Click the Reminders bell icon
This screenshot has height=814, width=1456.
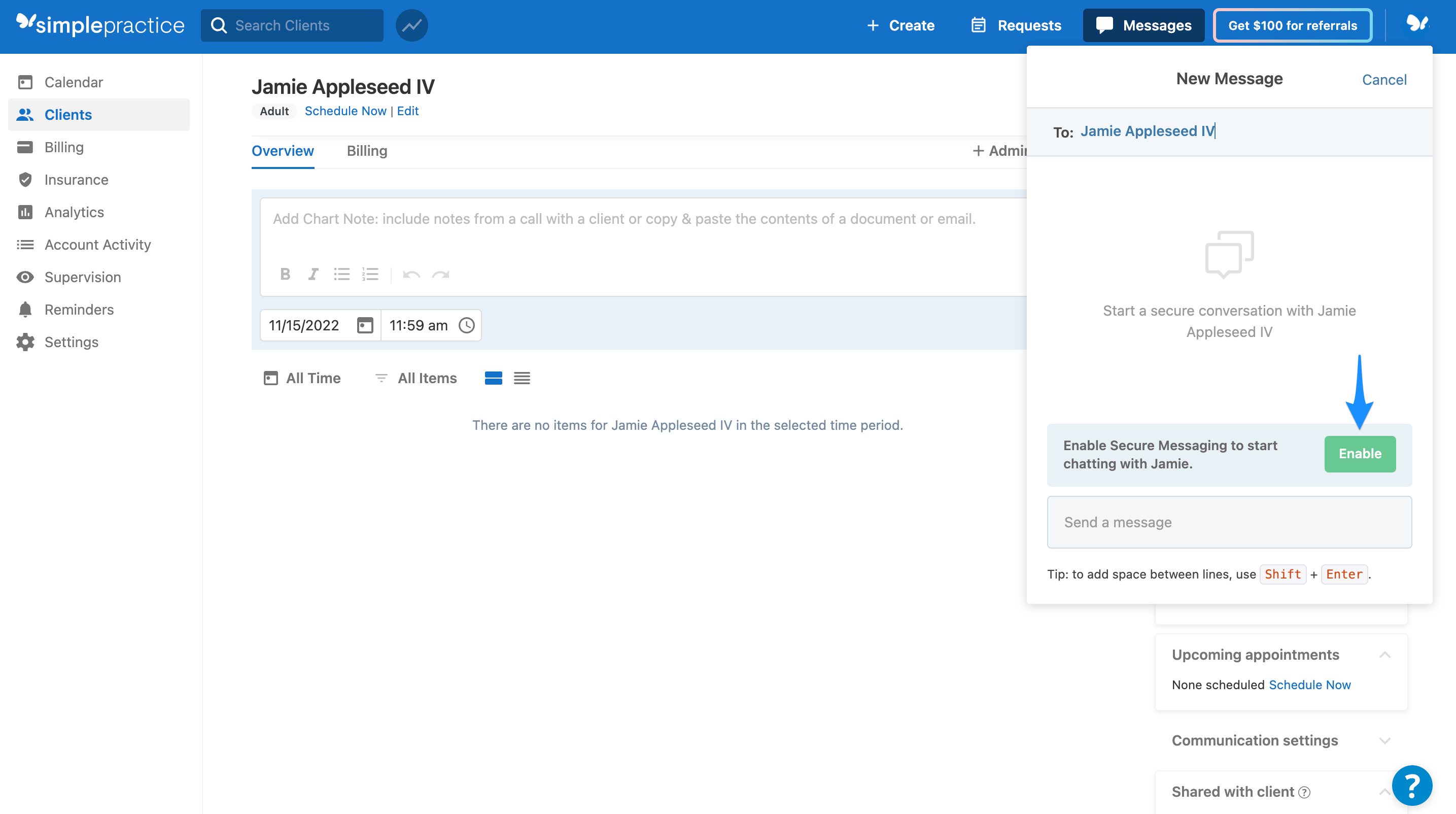point(25,310)
